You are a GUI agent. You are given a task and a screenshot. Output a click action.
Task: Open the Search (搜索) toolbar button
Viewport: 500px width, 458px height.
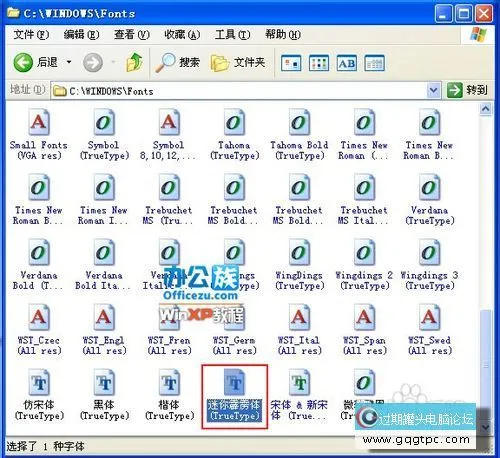coord(177,62)
